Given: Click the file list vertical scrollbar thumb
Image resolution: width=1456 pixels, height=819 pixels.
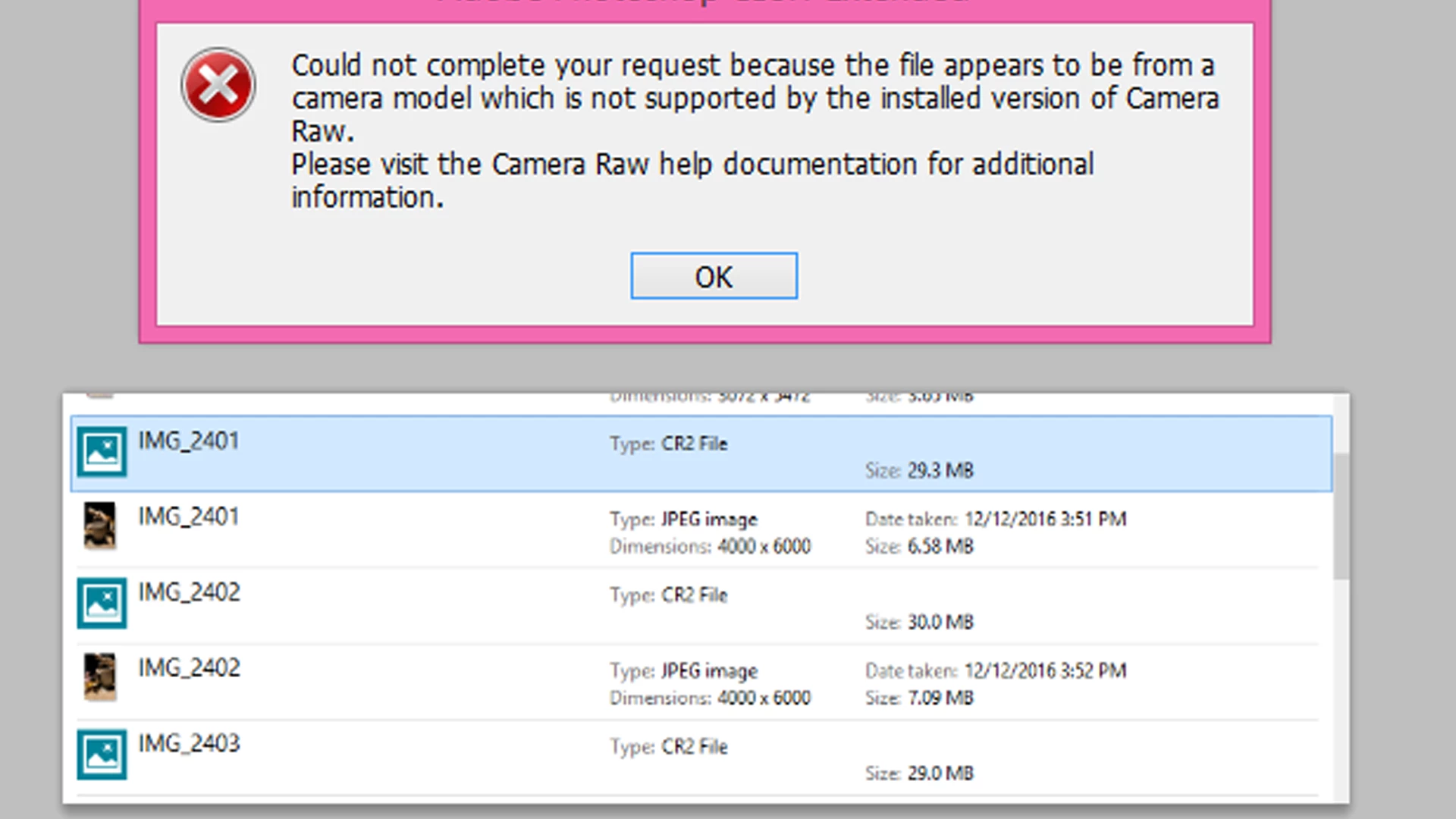Looking at the screenshot, I should click(1341, 516).
